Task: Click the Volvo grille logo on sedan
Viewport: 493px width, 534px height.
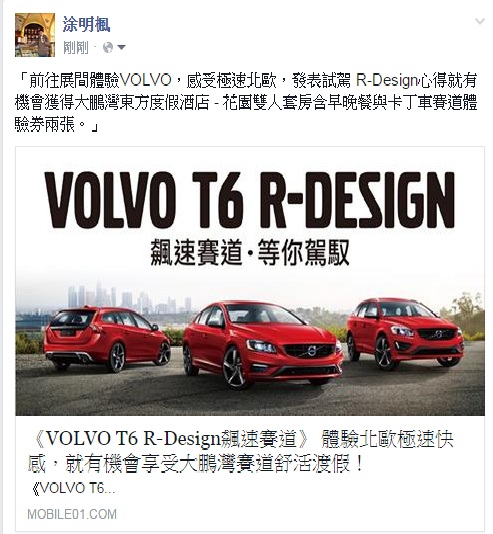Action: (312, 350)
